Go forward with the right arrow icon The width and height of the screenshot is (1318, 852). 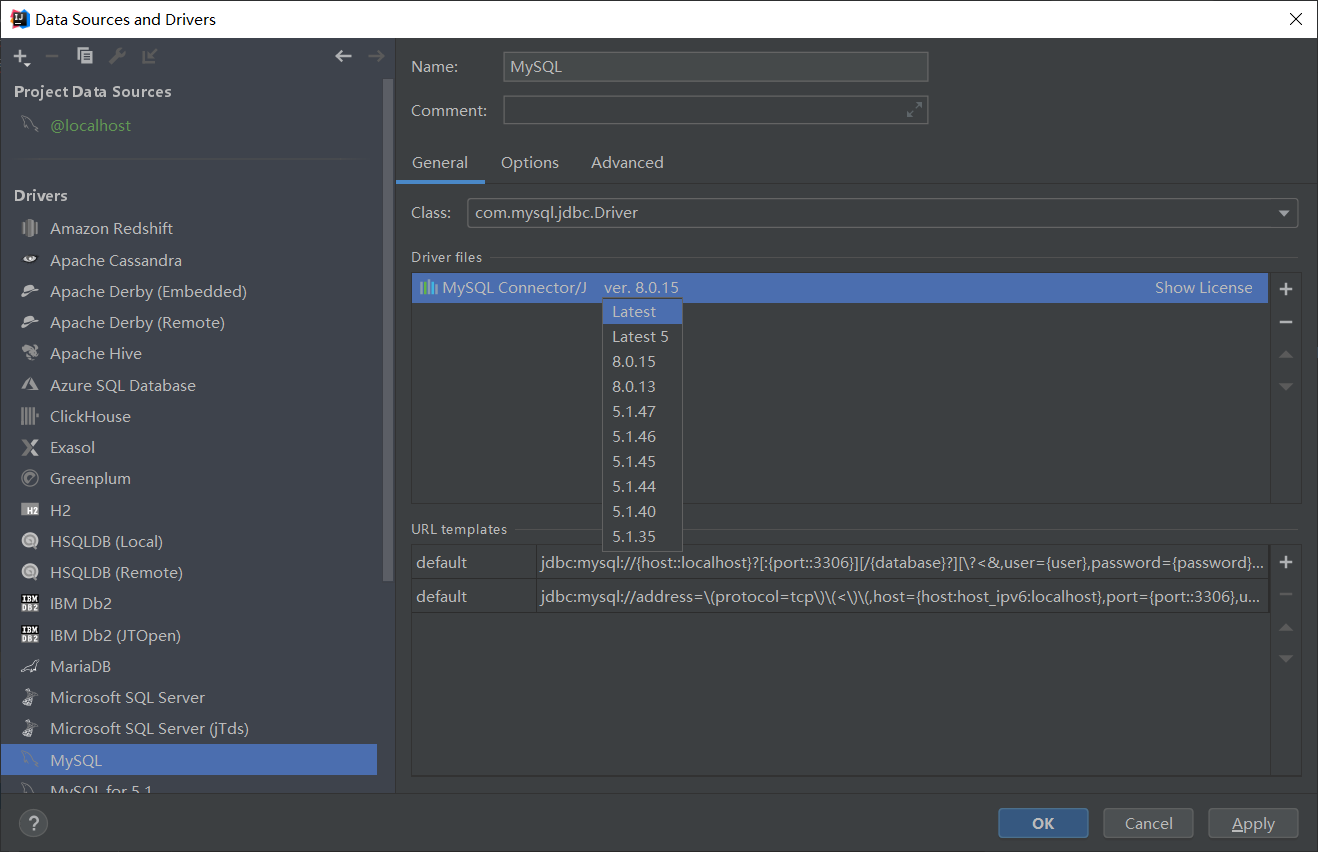(376, 57)
